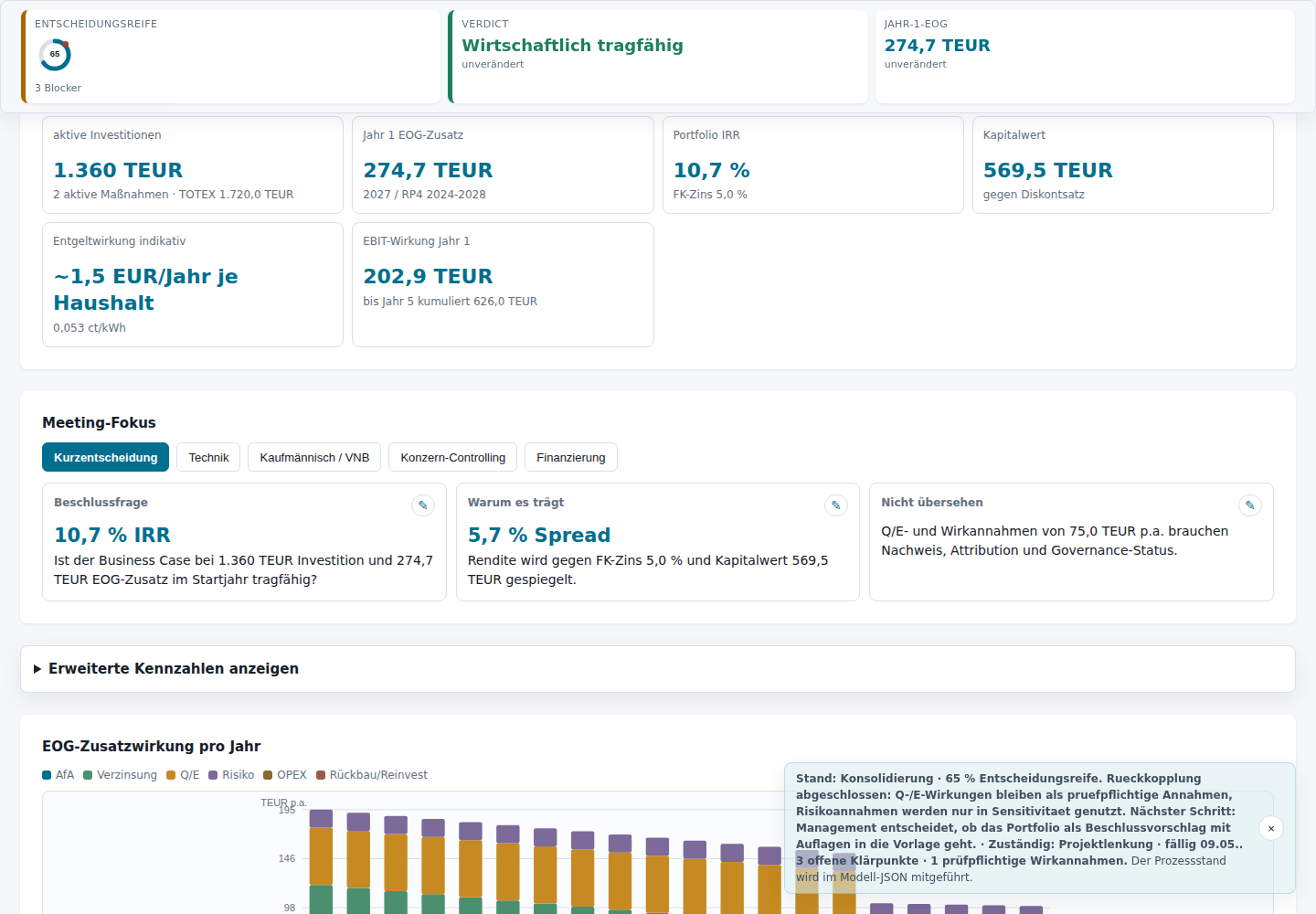Viewport: 1316px width, 914px height.
Task: Select the Kurzentscheidung tab
Action: pos(105,457)
